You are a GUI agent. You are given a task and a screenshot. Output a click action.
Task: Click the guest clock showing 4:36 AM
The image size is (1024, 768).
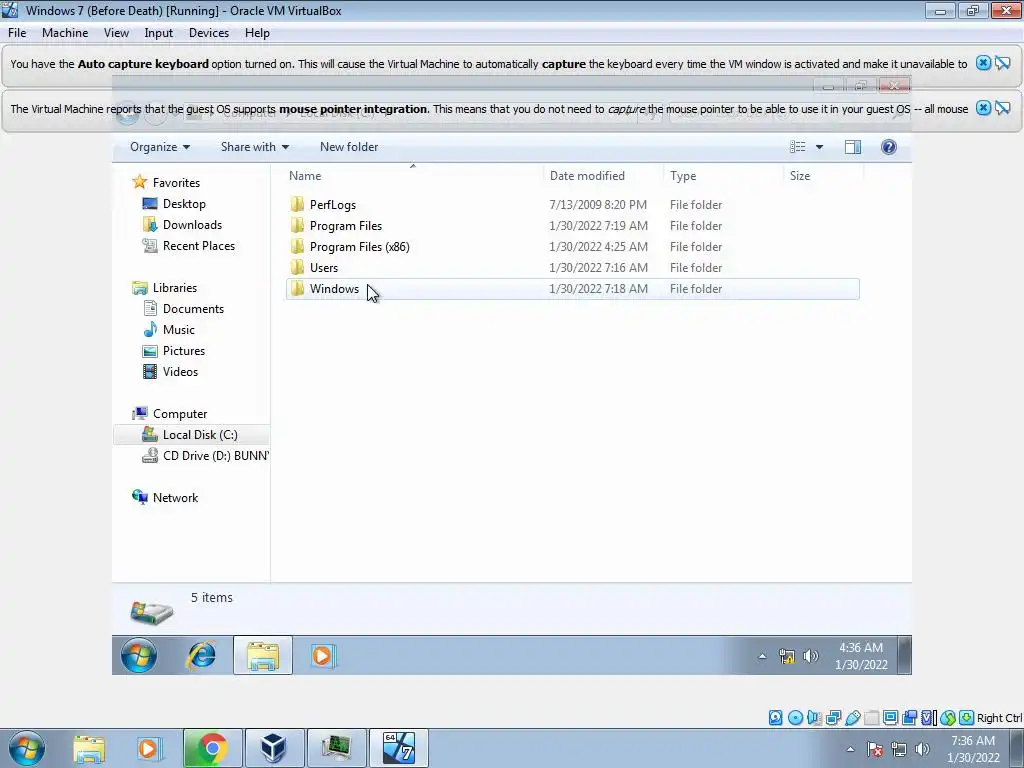861,656
